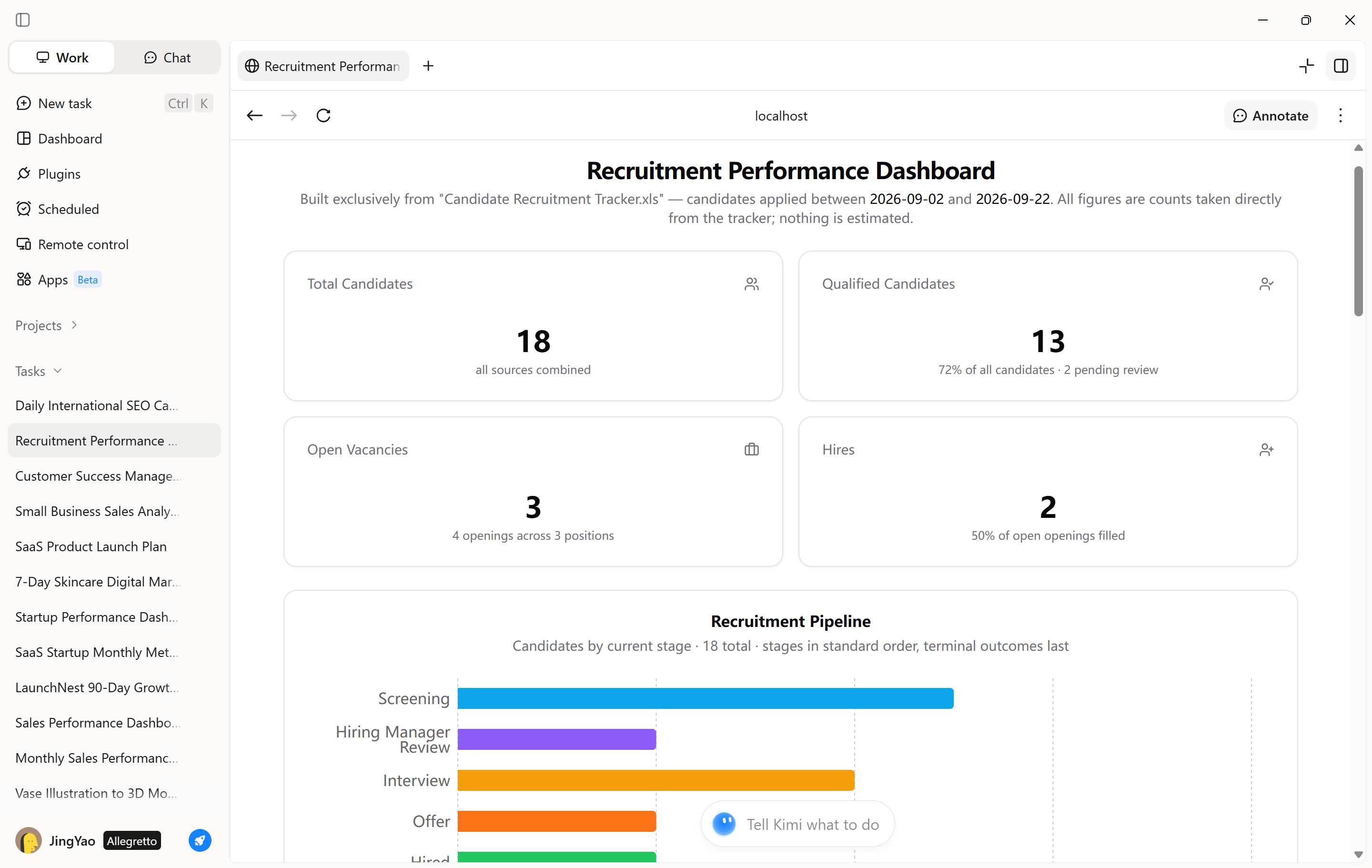
Task: Click the Tell Kimi what to do field
Action: click(797, 824)
